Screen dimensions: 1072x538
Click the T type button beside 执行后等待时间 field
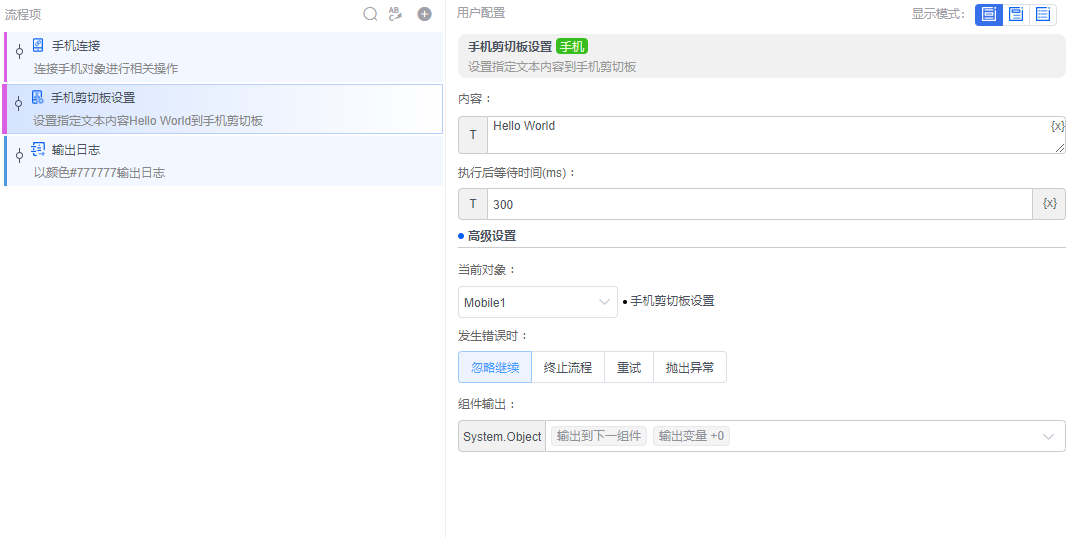(x=472, y=204)
